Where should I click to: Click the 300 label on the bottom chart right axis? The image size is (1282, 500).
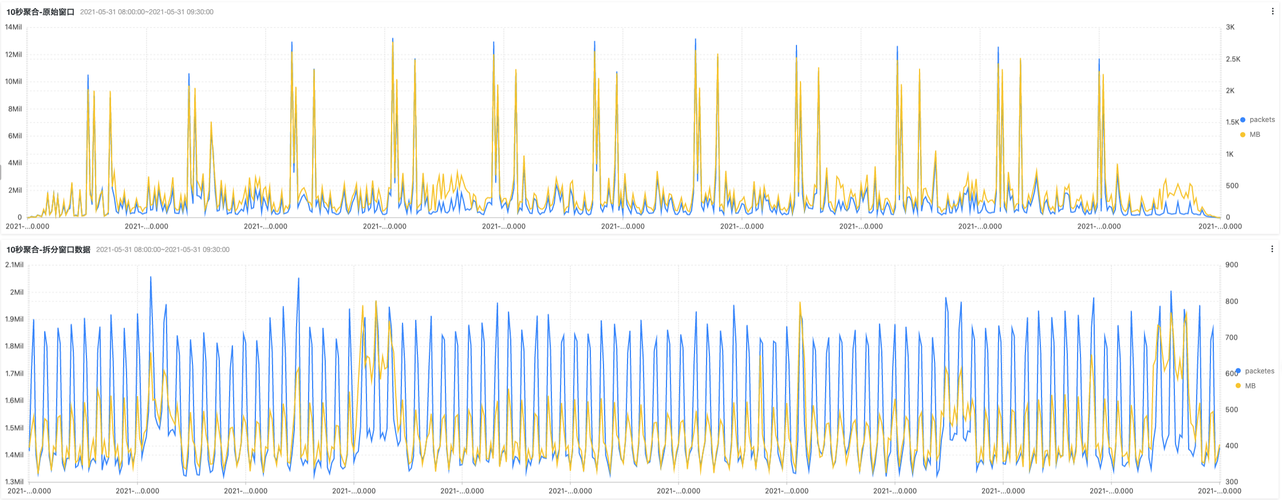click(1232, 481)
